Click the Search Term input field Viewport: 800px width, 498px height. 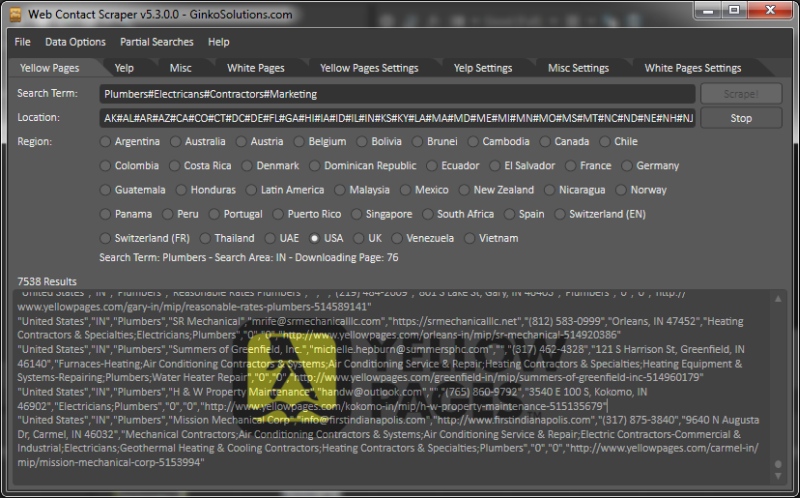point(397,94)
